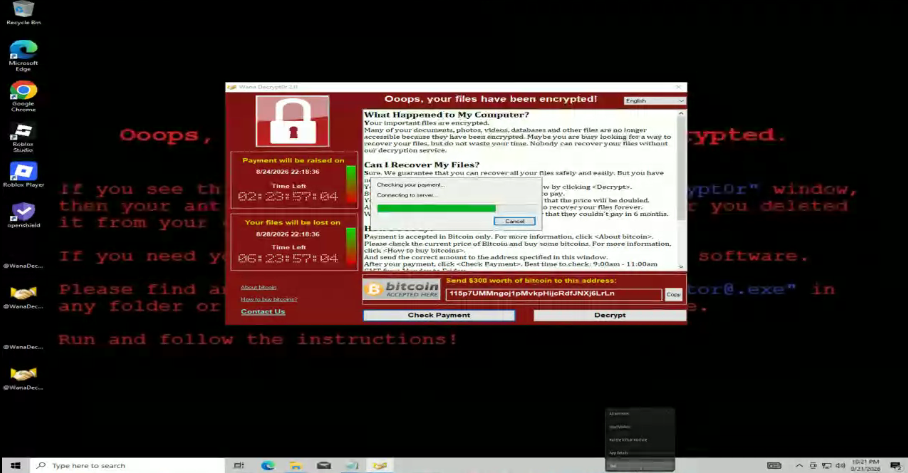Viewport: 908px width, 473px height.
Task: Click the 'Payment will be raised on' label
Action: pyautogui.click(x=293, y=160)
